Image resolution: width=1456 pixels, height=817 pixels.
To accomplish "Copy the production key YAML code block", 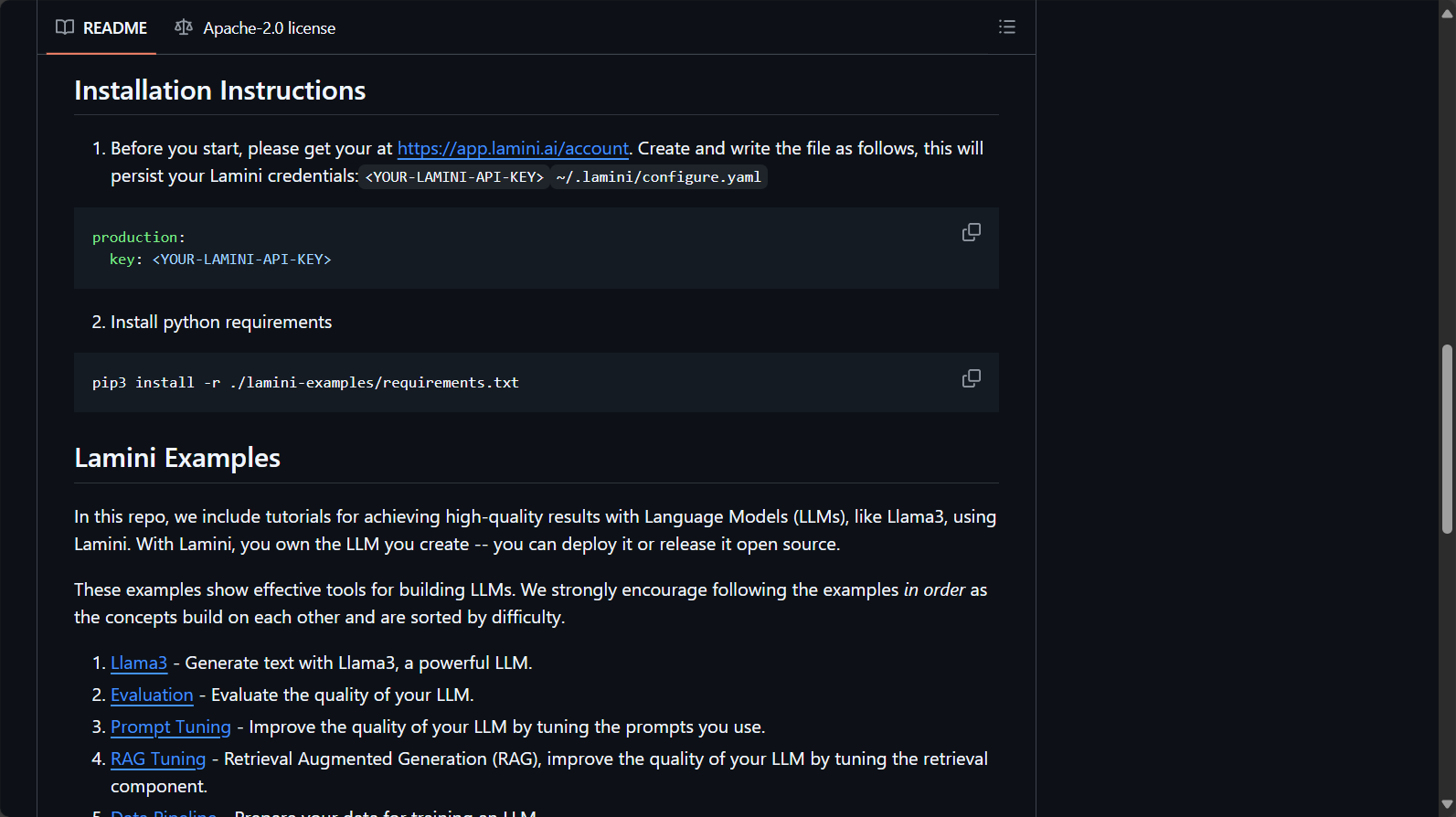I will 972,233.
